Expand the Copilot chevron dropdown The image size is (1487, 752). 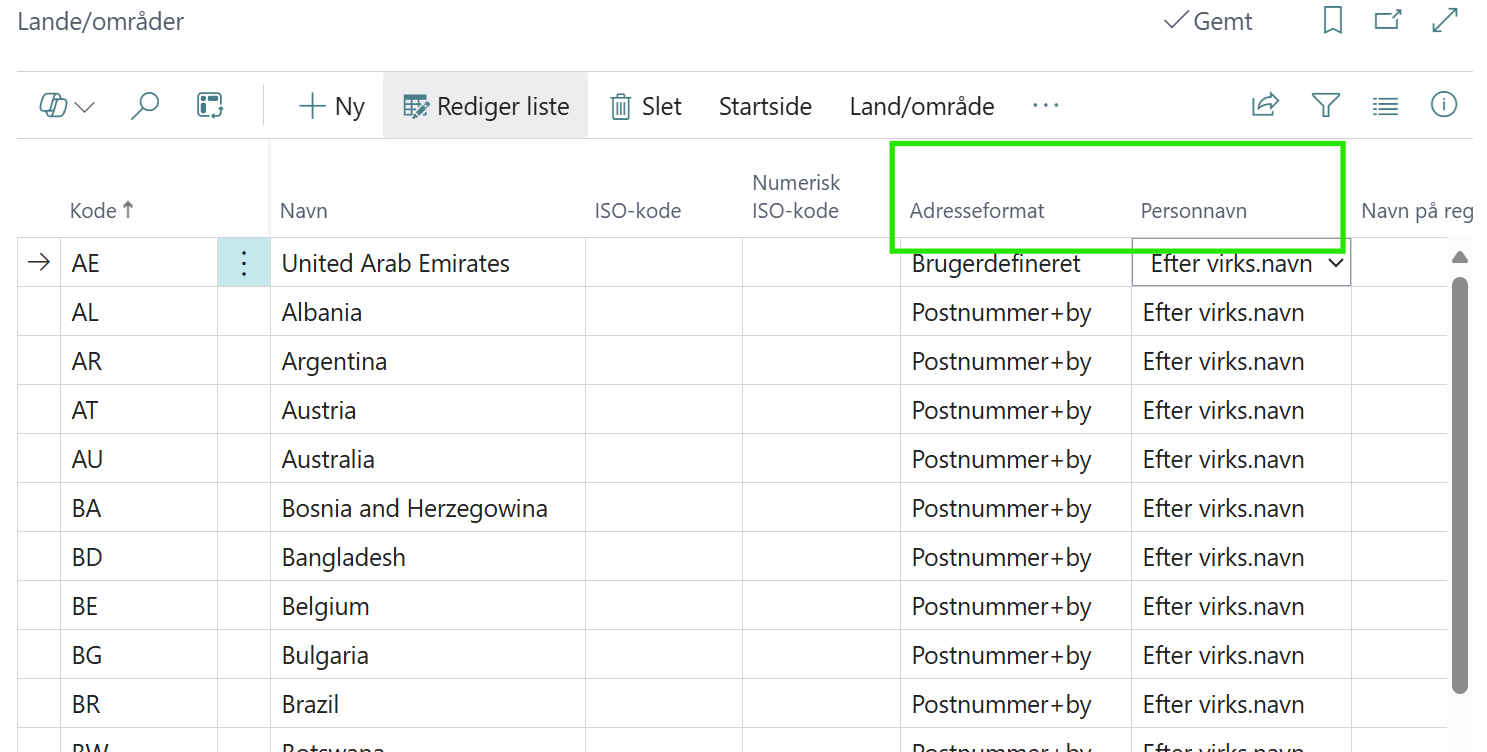point(85,104)
